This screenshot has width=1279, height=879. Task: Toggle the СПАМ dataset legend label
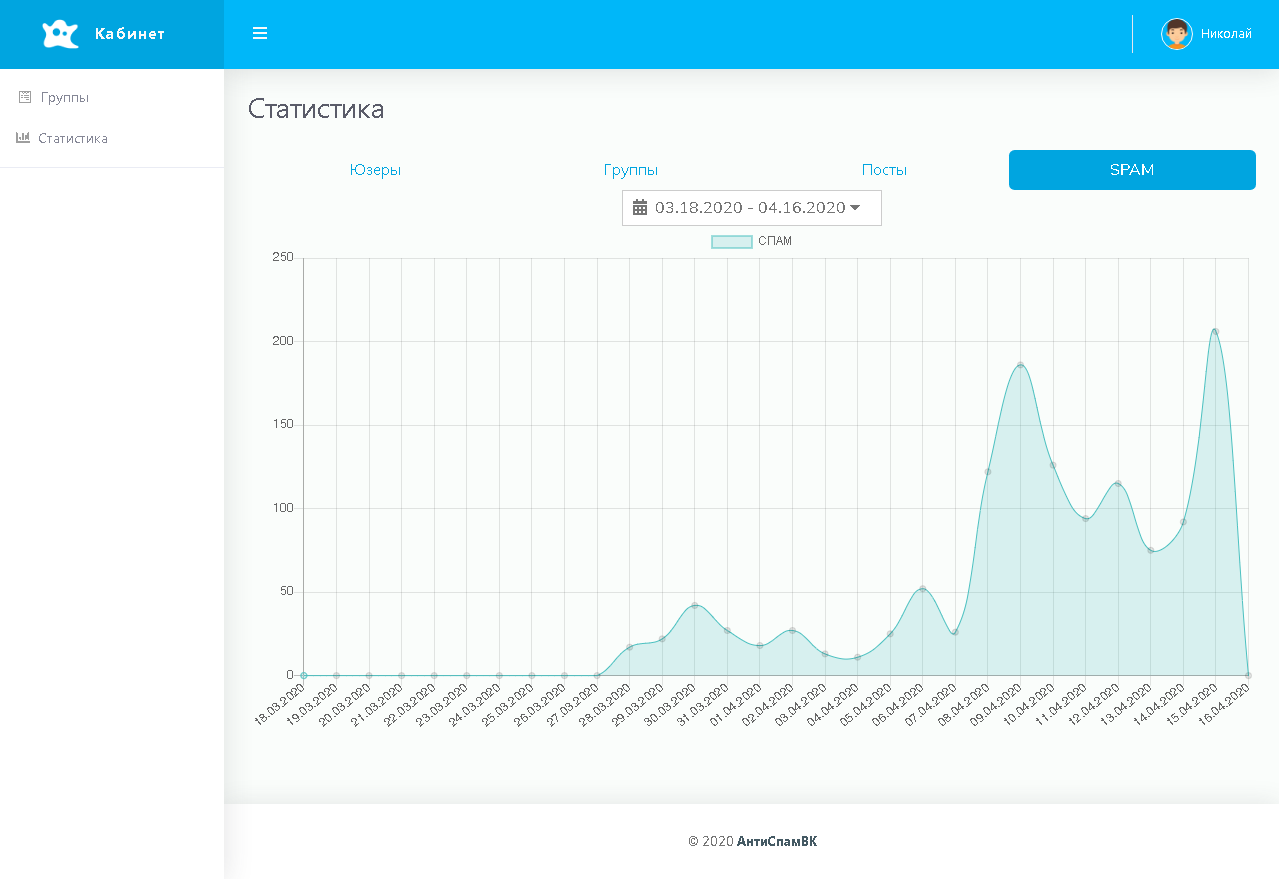click(x=775, y=241)
